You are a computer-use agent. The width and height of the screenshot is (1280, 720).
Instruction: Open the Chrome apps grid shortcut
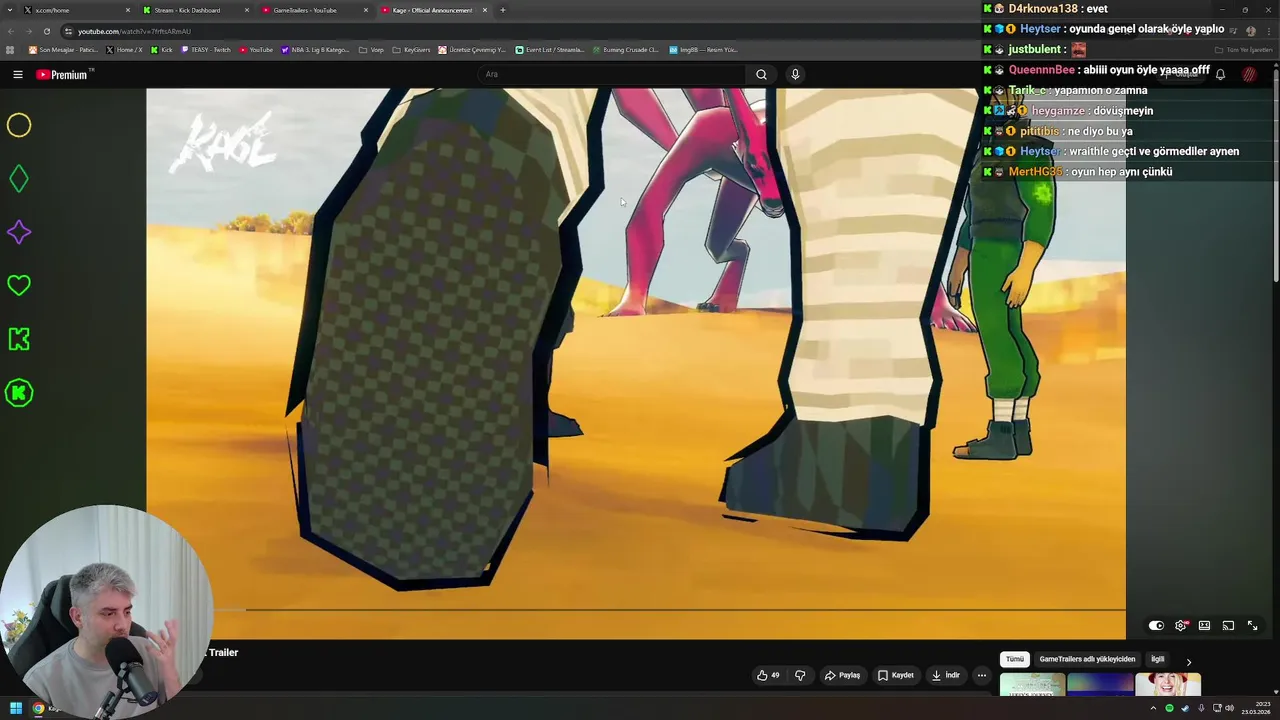10,49
